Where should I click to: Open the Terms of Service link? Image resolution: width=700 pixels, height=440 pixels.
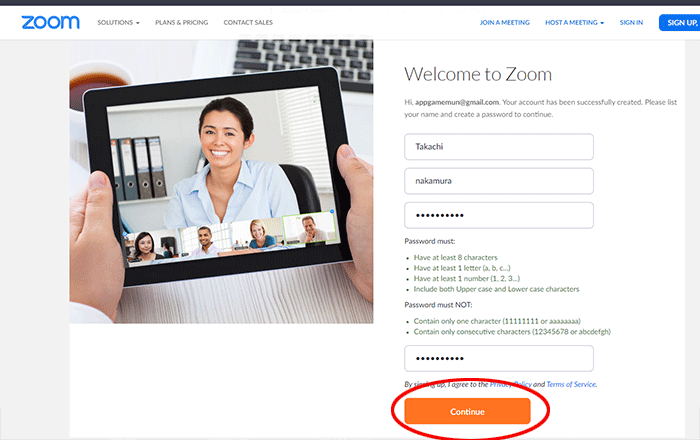coord(571,384)
